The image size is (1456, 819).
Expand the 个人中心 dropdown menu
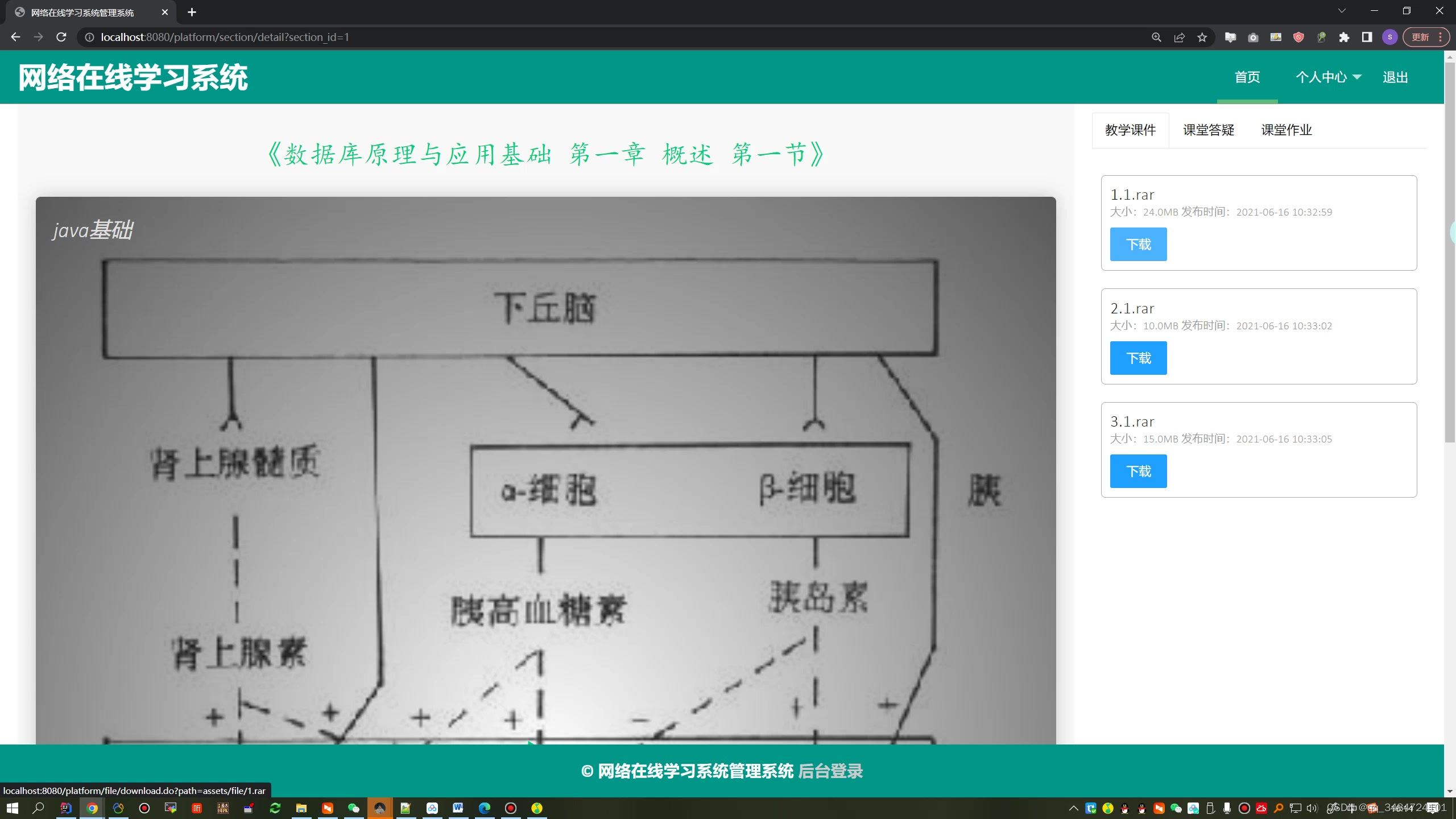1328,77
